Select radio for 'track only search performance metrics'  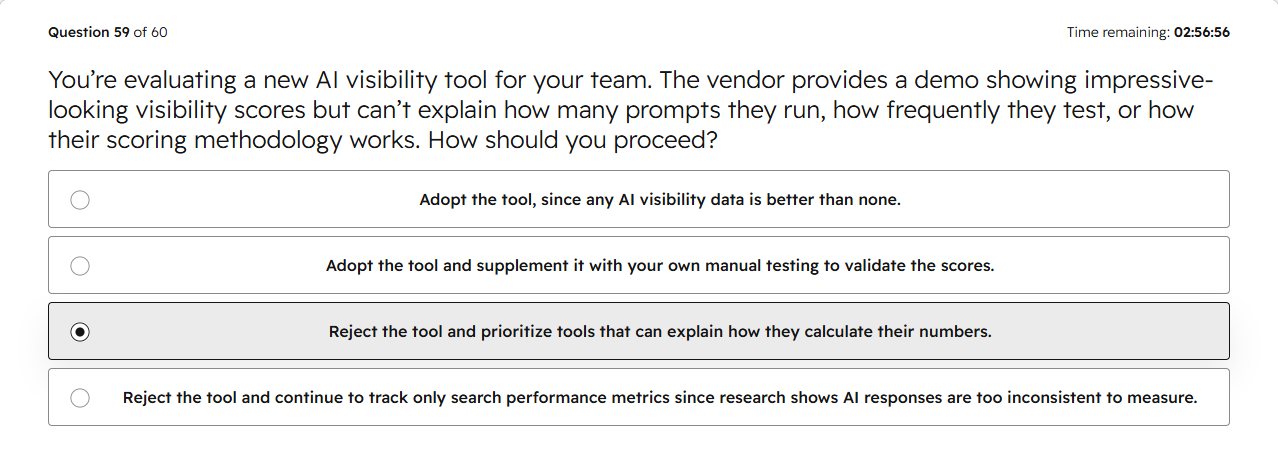point(80,398)
